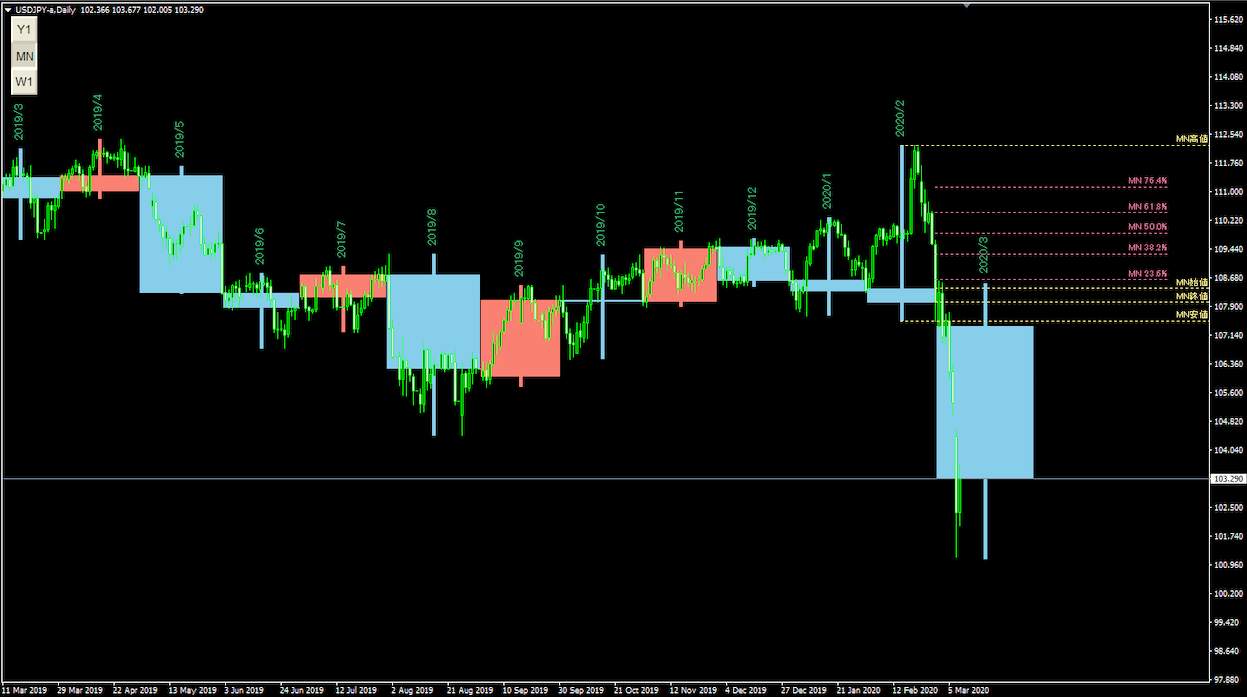Click the 112.540 price scale value
1247x697 pixels.
1226,134
